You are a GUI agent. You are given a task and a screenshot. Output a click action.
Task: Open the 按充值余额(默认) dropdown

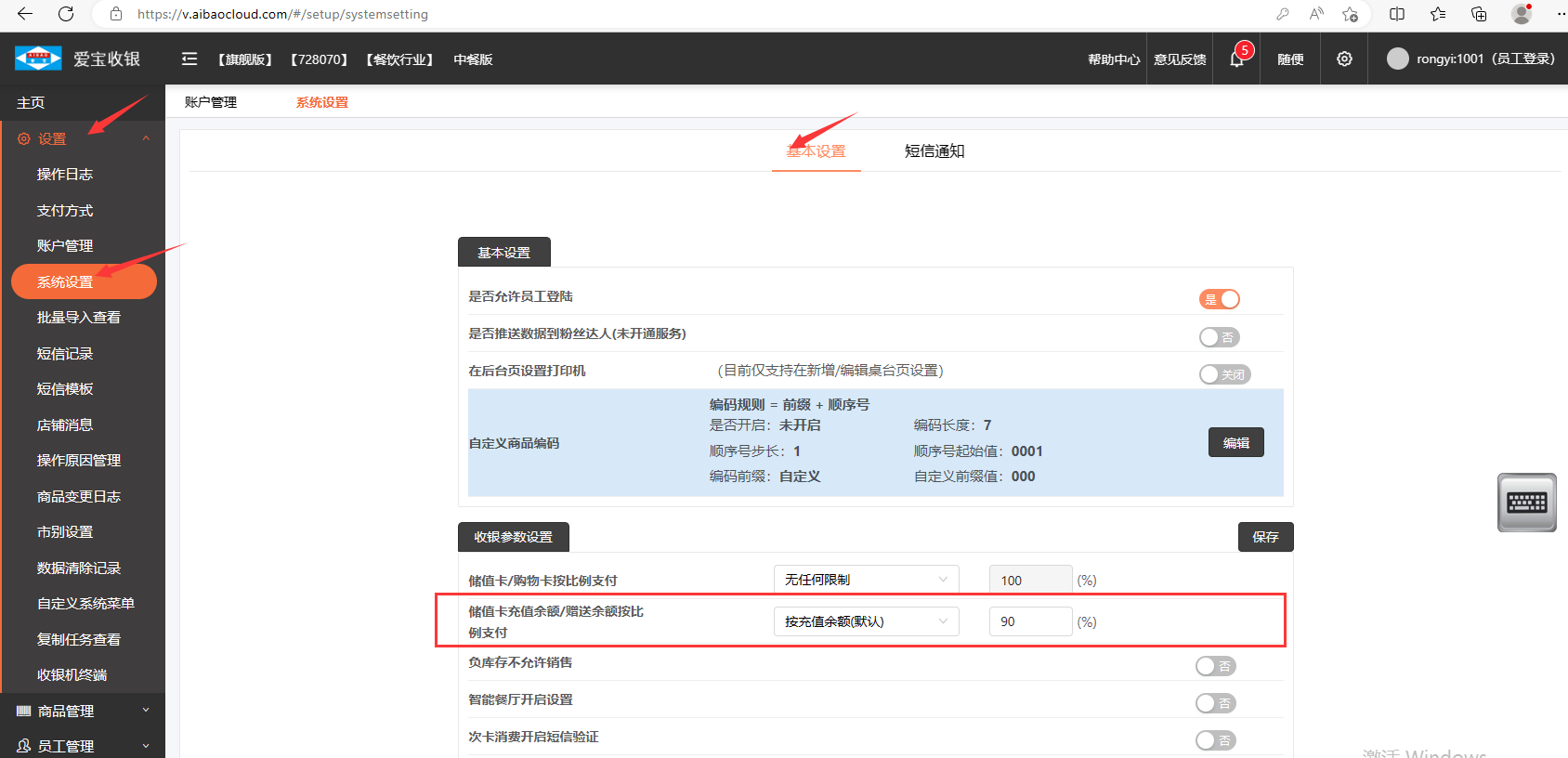click(x=866, y=621)
